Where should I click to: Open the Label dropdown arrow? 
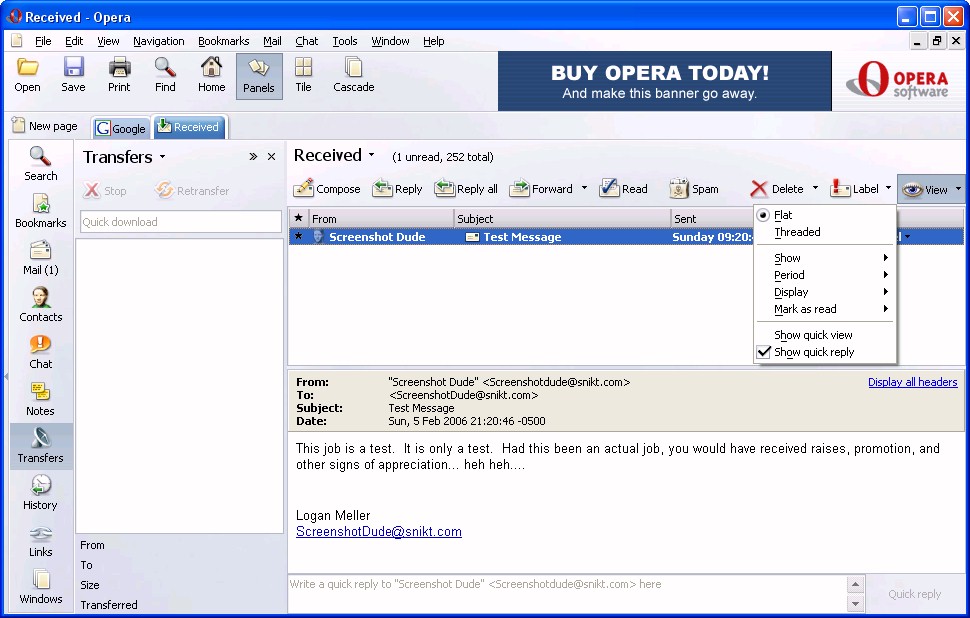888,188
